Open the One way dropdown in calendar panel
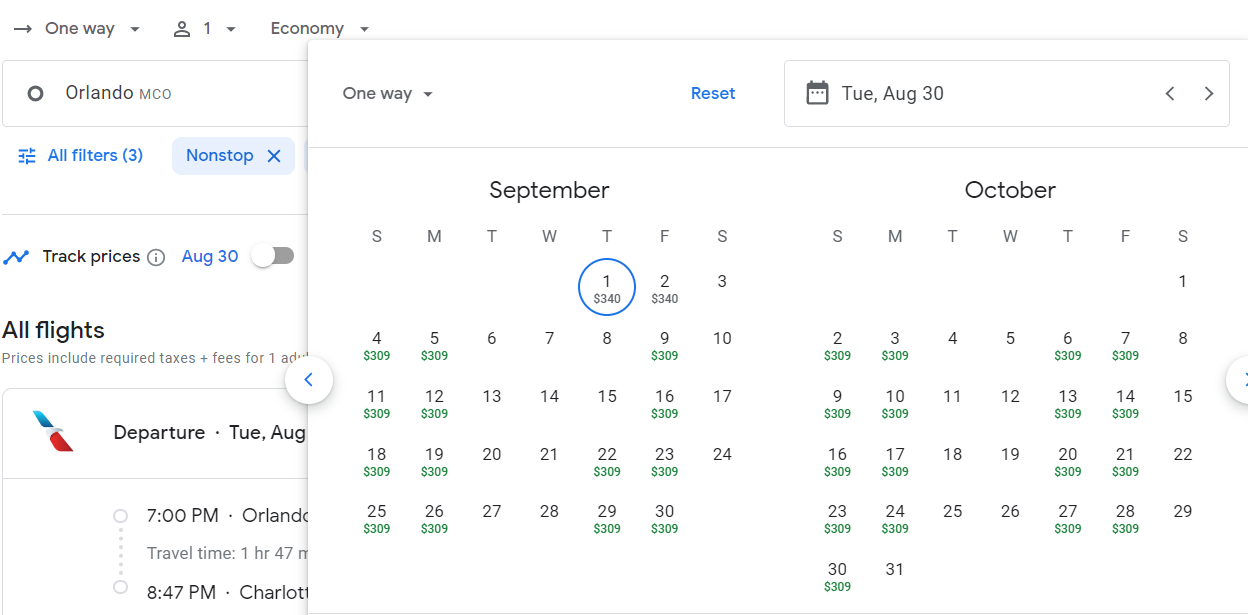The height and width of the screenshot is (615, 1248). coord(388,94)
